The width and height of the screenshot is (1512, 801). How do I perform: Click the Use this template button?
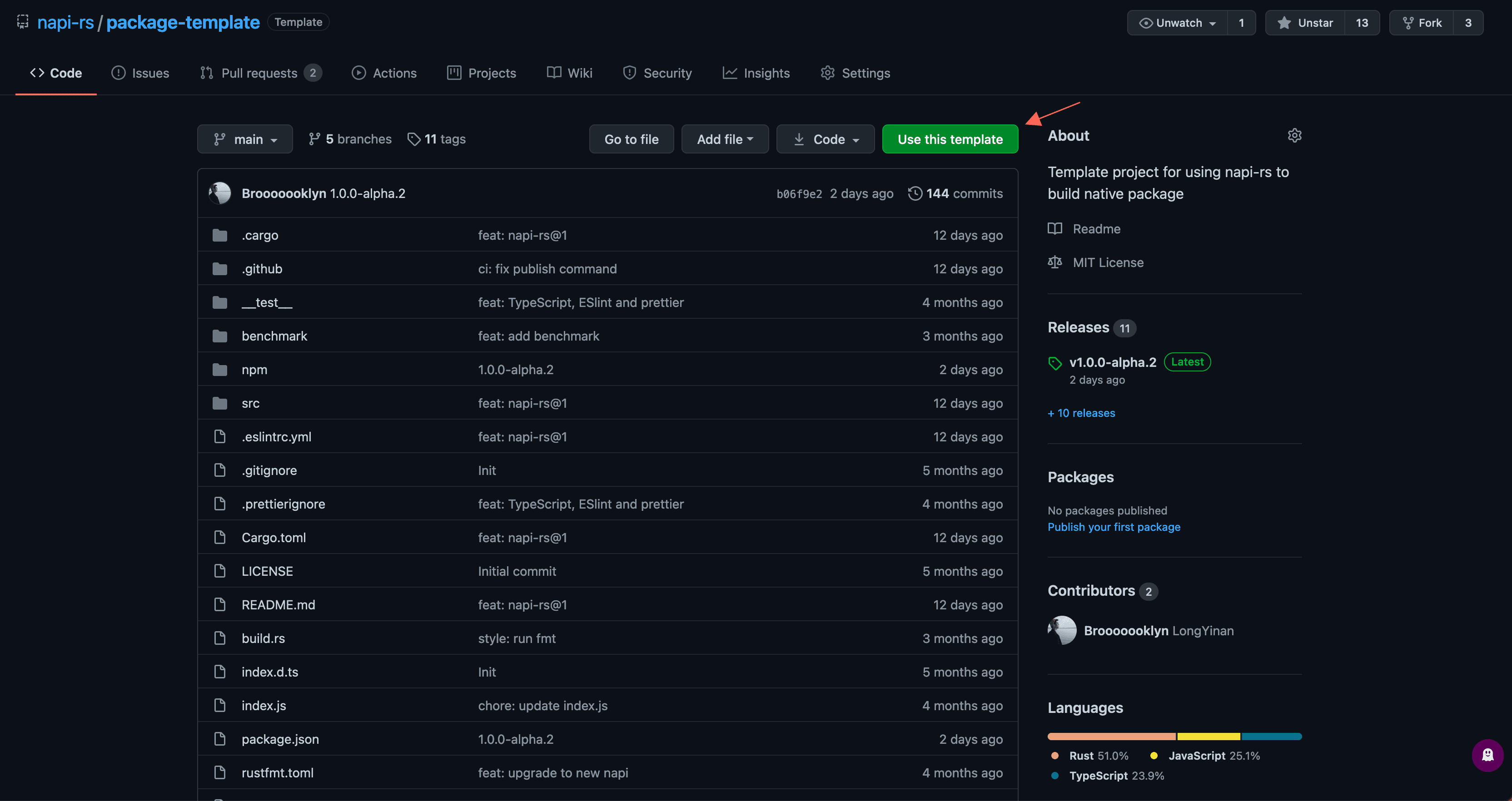[x=950, y=139]
